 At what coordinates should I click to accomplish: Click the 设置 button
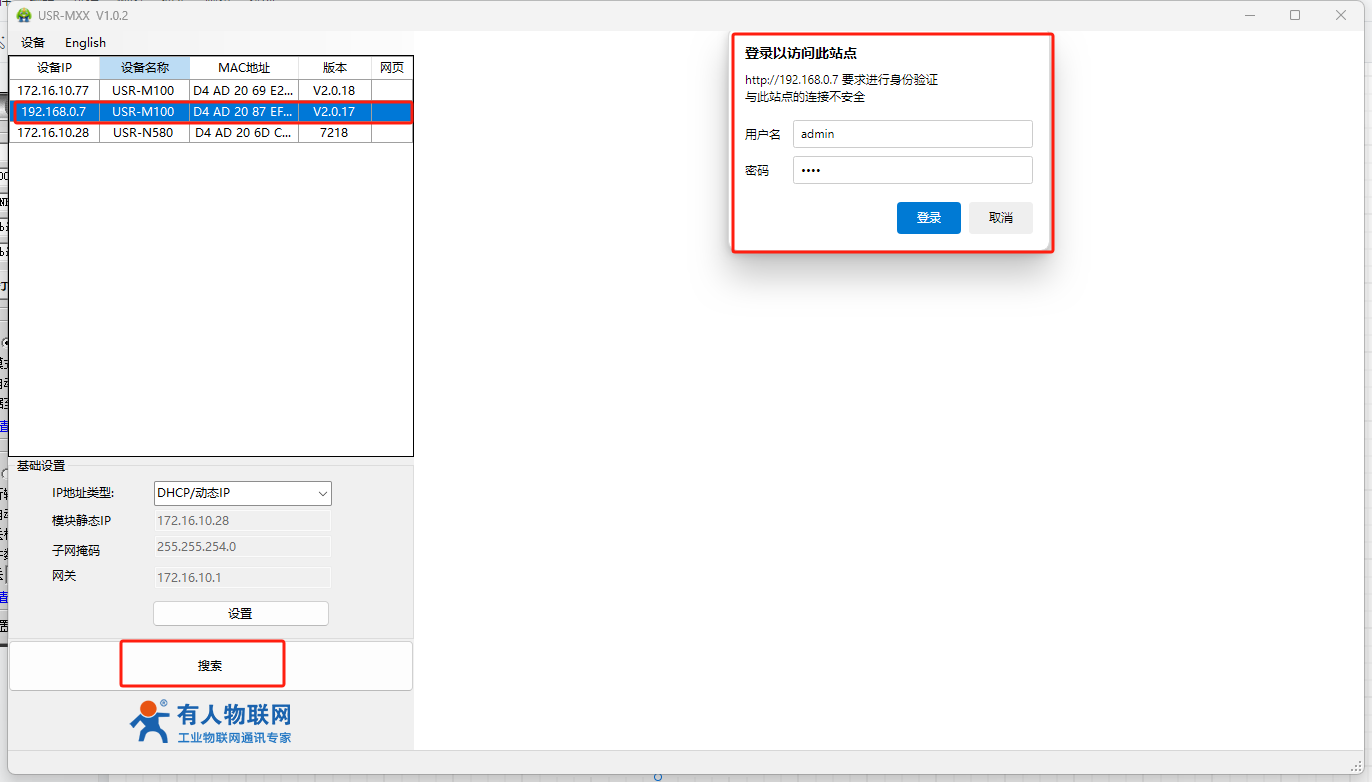click(x=241, y=614)
